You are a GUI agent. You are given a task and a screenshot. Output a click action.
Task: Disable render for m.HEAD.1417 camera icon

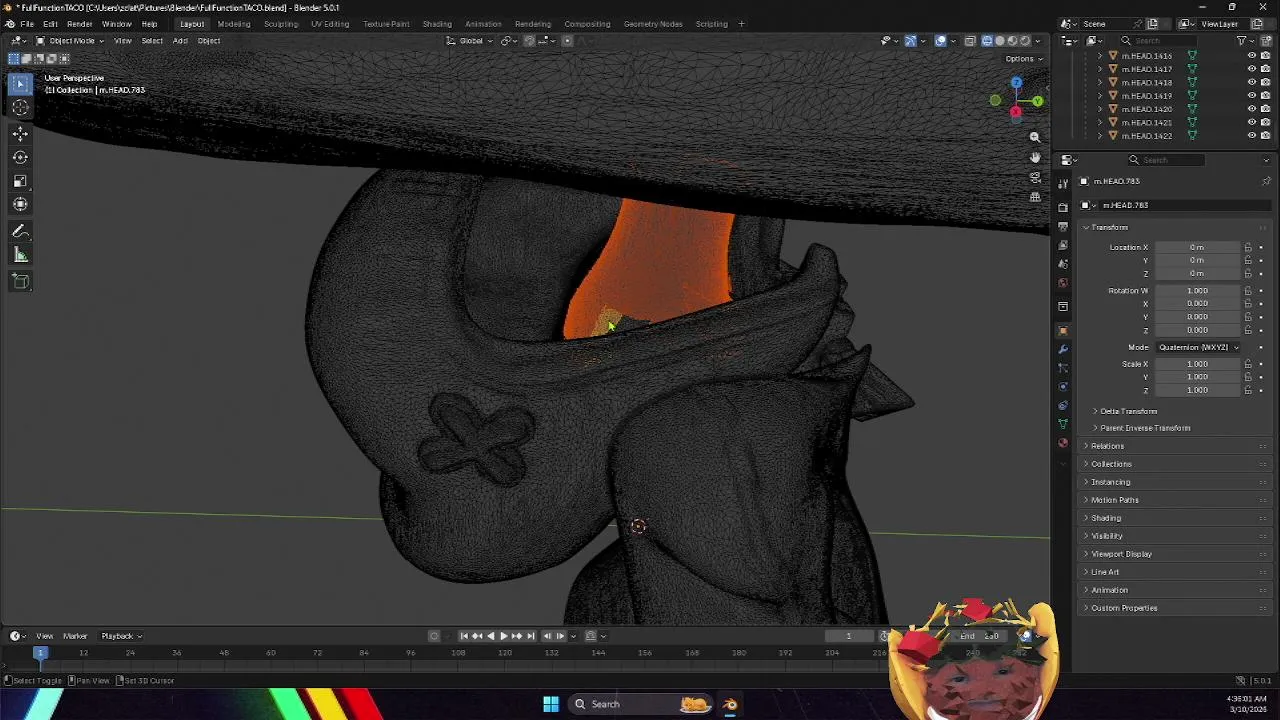click(1265, 69)
